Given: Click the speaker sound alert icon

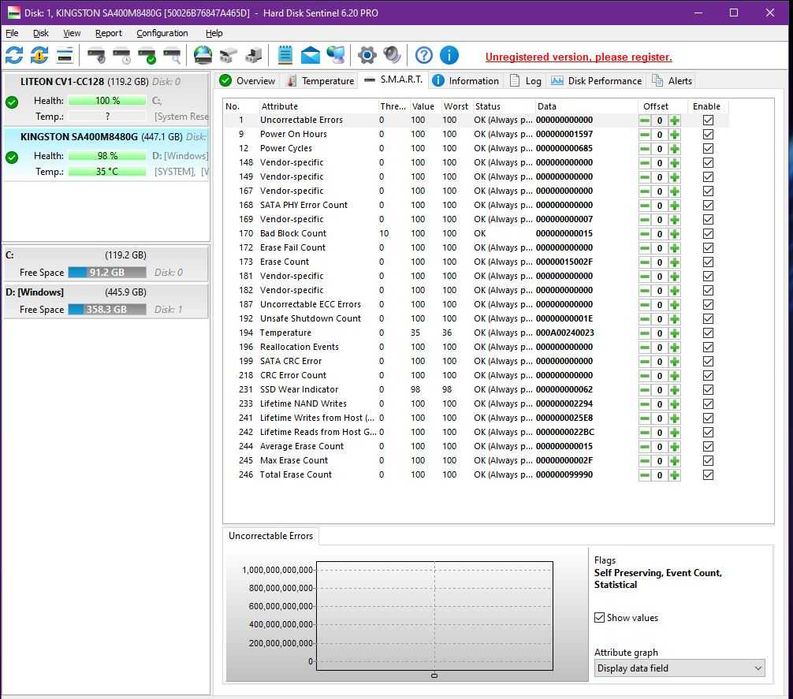Looking at the screenshot, I should click(392, 55).
